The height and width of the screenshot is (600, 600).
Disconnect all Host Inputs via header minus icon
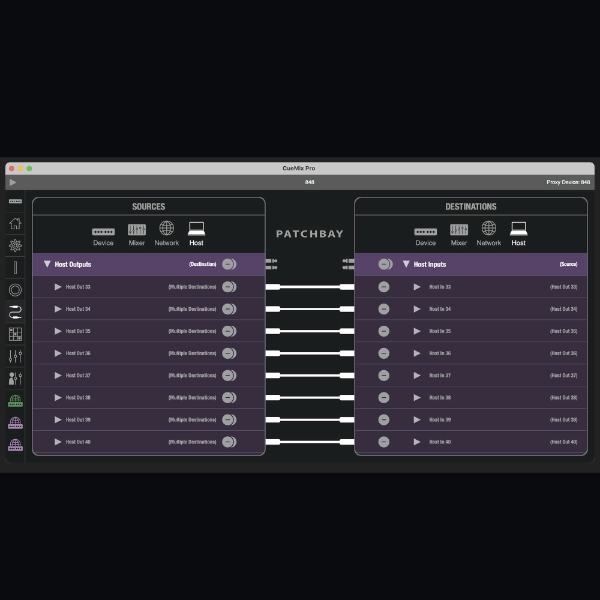coord(385,264)
